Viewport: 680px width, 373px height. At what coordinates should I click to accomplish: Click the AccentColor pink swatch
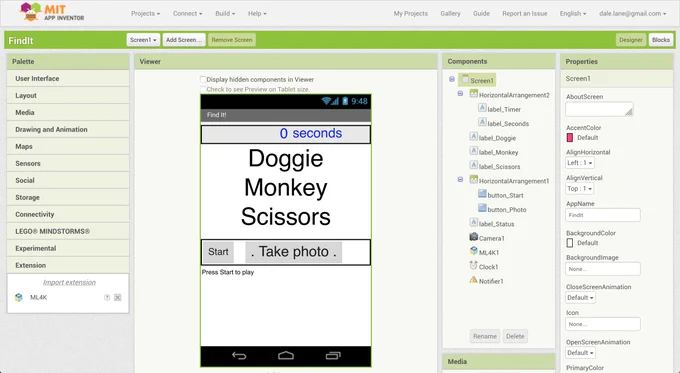click(570, 137)
